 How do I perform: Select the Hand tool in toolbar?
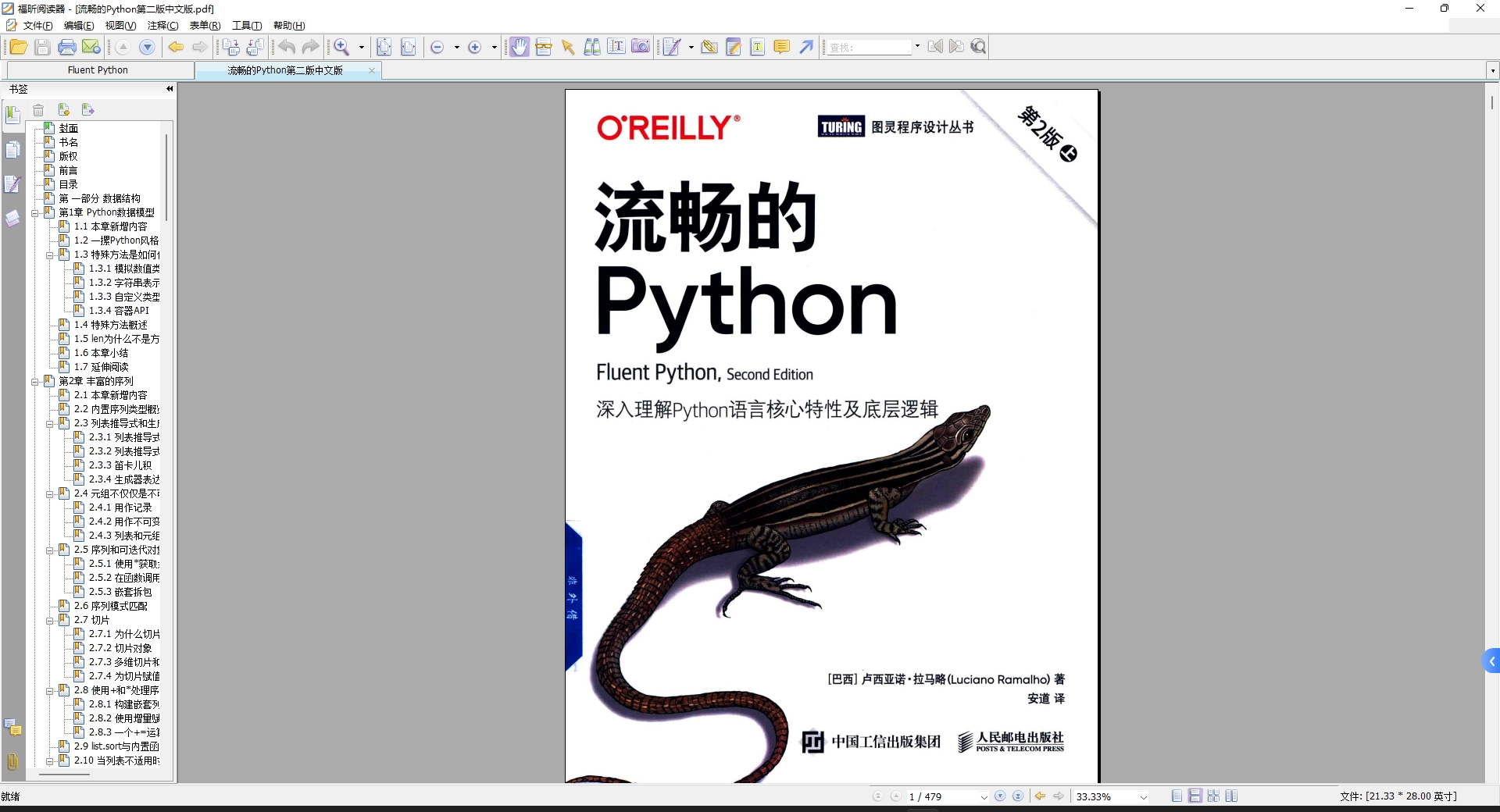point(519,48)
